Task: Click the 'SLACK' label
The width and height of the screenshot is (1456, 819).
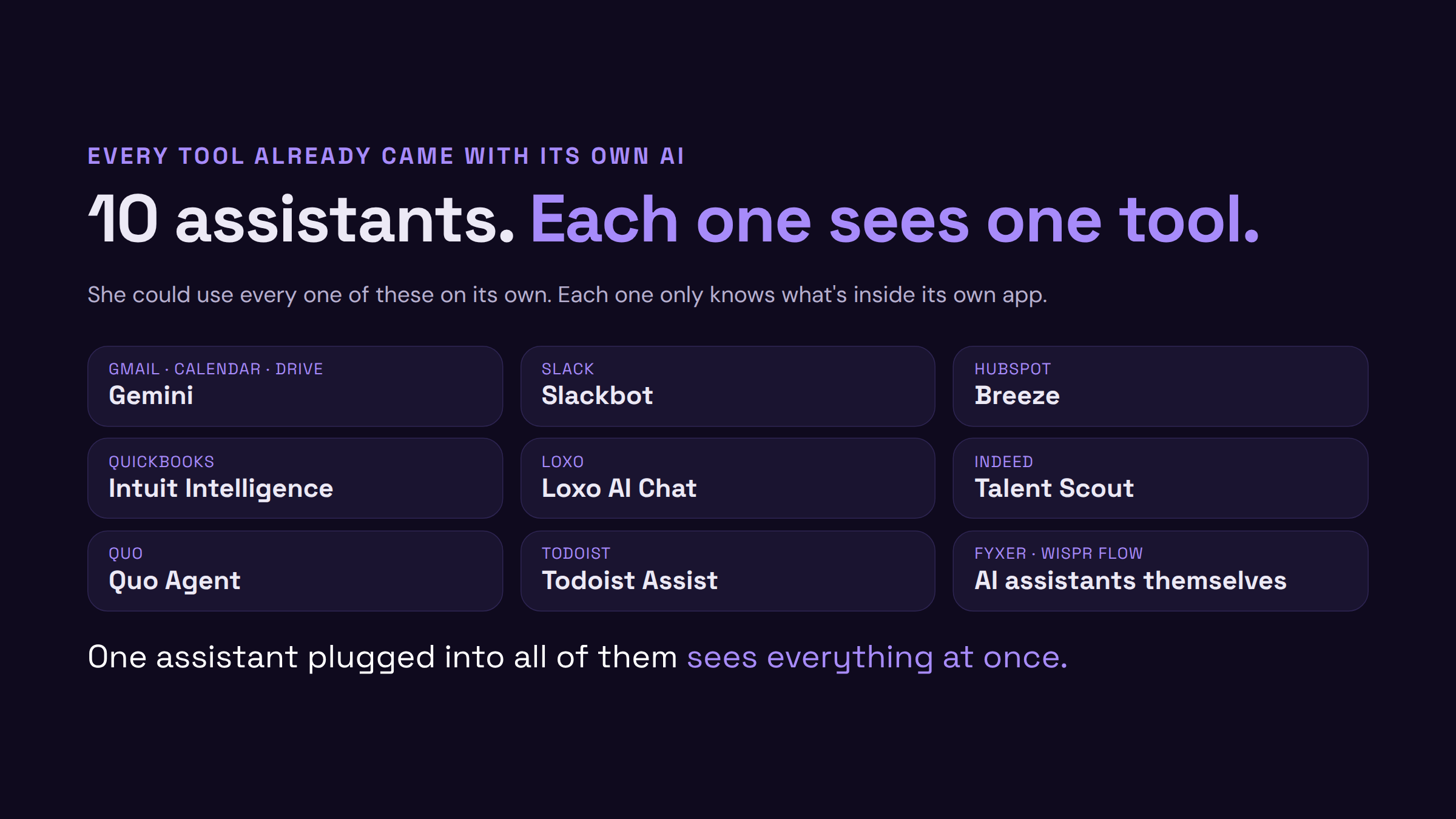Action: (568, 369)
